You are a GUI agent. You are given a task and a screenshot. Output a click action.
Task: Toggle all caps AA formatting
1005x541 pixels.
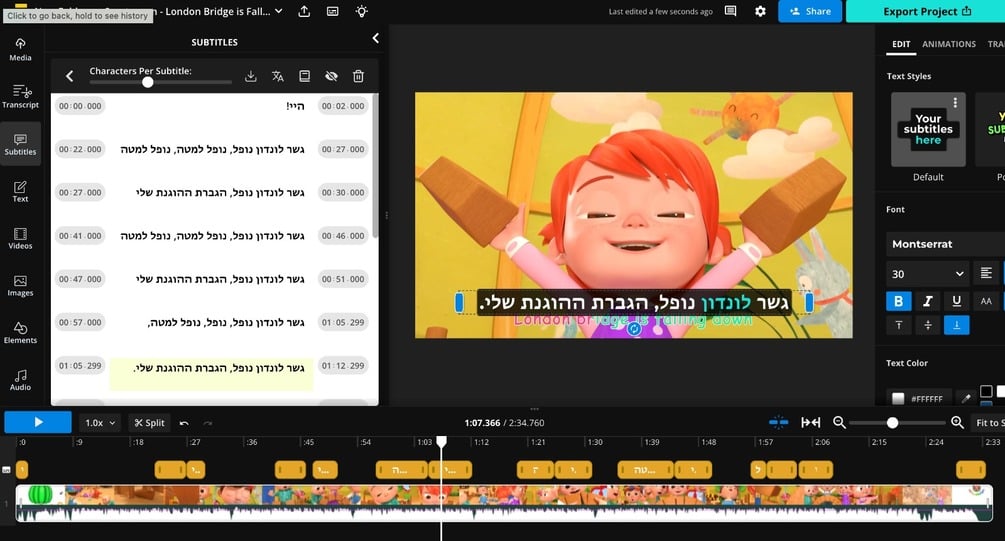point(986,301)
